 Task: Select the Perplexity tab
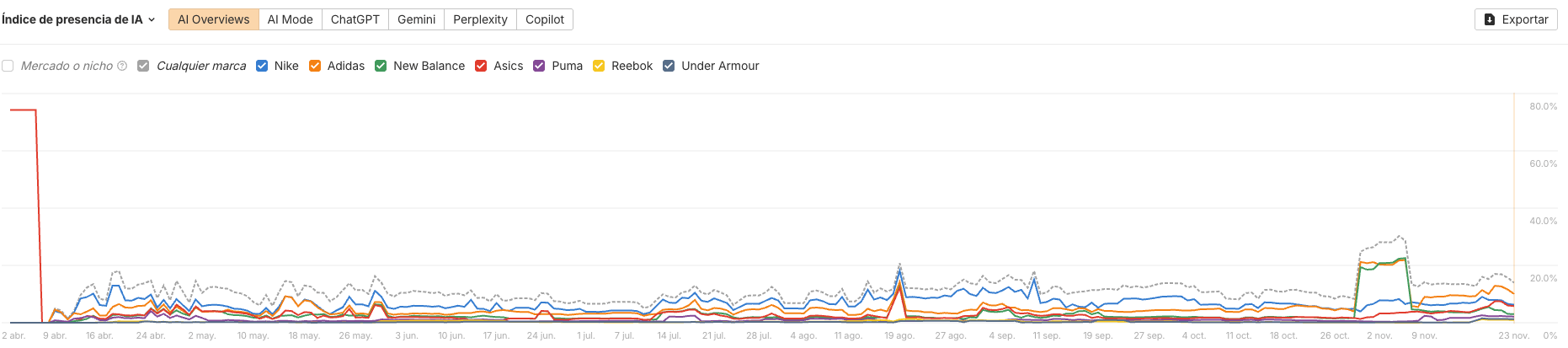coord(480,19)
